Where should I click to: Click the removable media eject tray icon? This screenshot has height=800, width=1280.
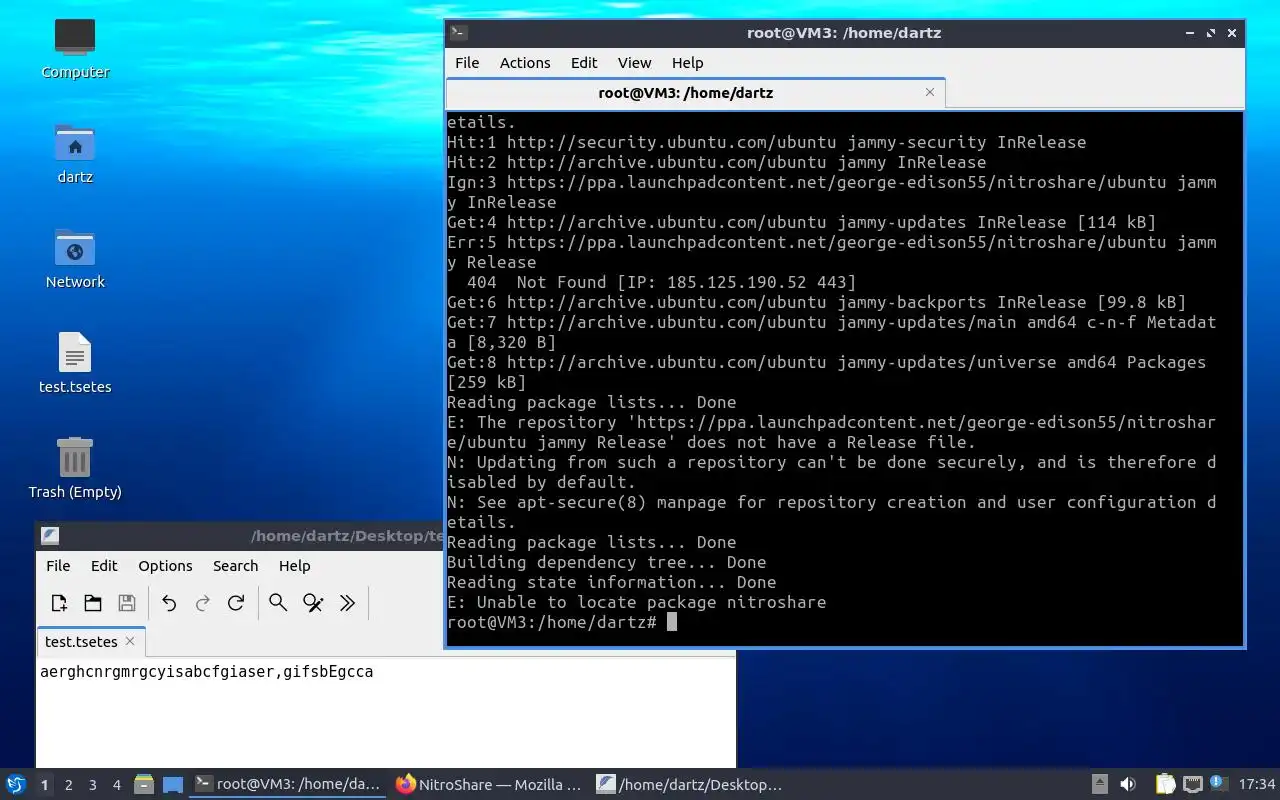(1099, 785)
